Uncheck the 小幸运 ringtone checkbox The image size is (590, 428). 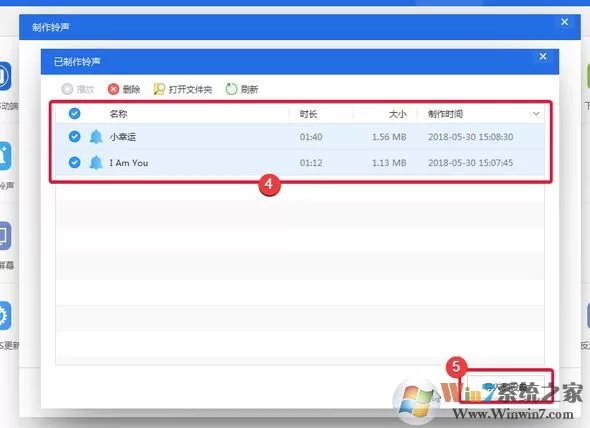[x=75, y=136]
